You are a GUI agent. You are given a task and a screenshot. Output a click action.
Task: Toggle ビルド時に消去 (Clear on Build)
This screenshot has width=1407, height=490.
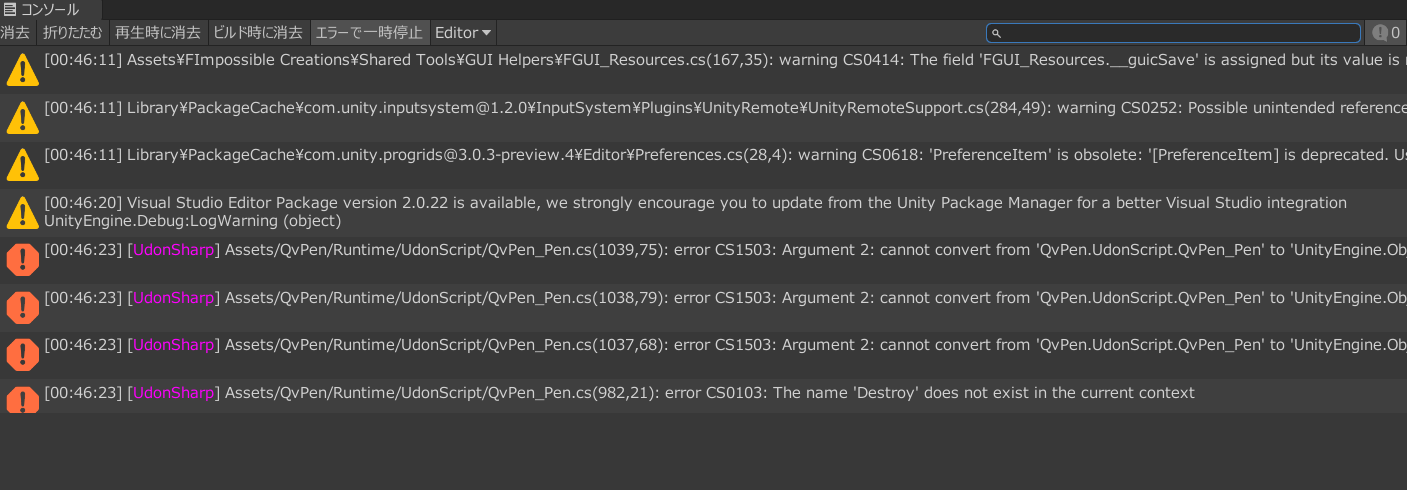(258, 33)
